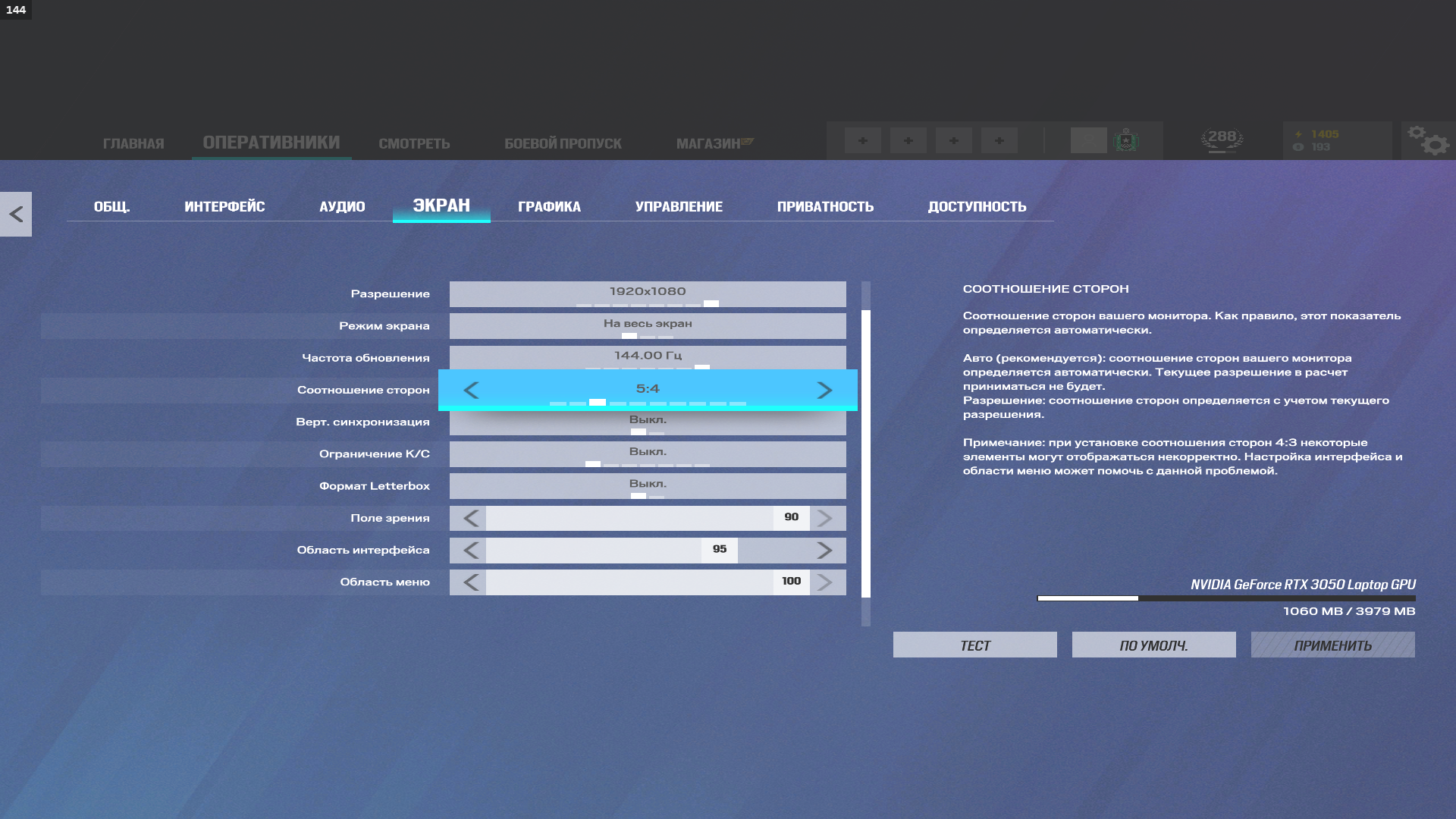Open the АУДИО settings tab
This screenshot has width=1456, height=819.
click(342, 206)
